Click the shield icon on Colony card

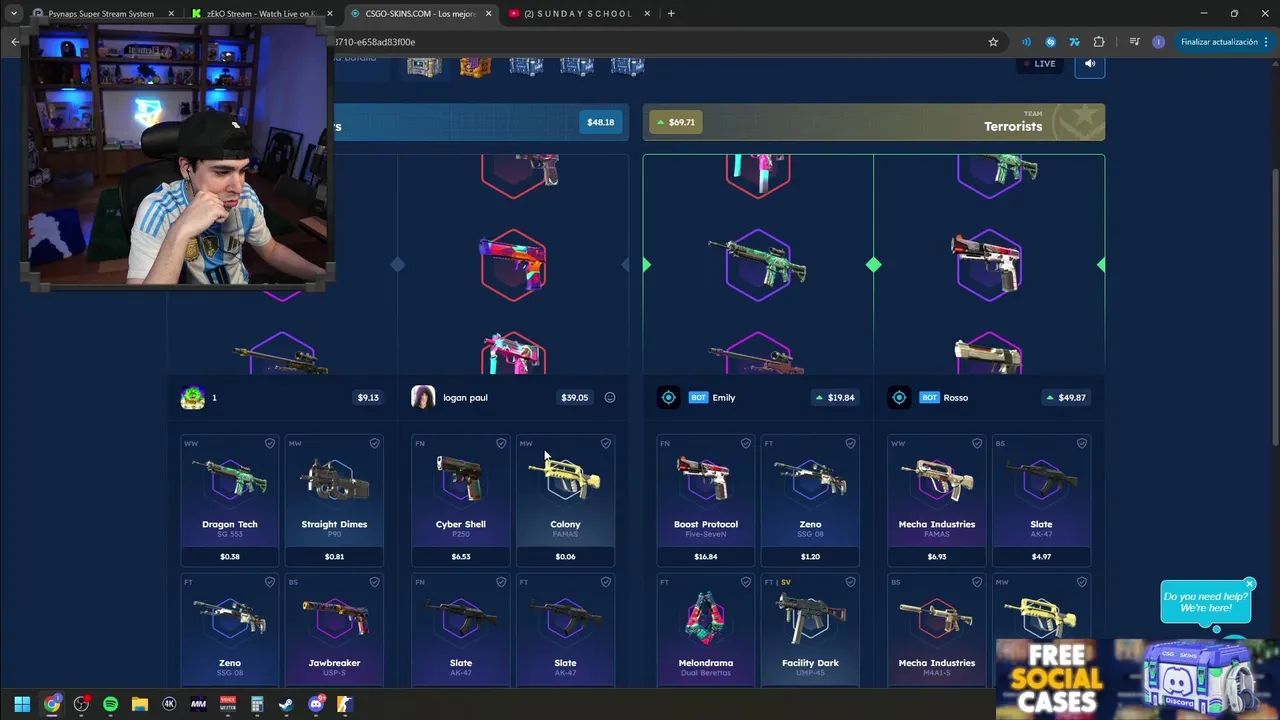605,443
